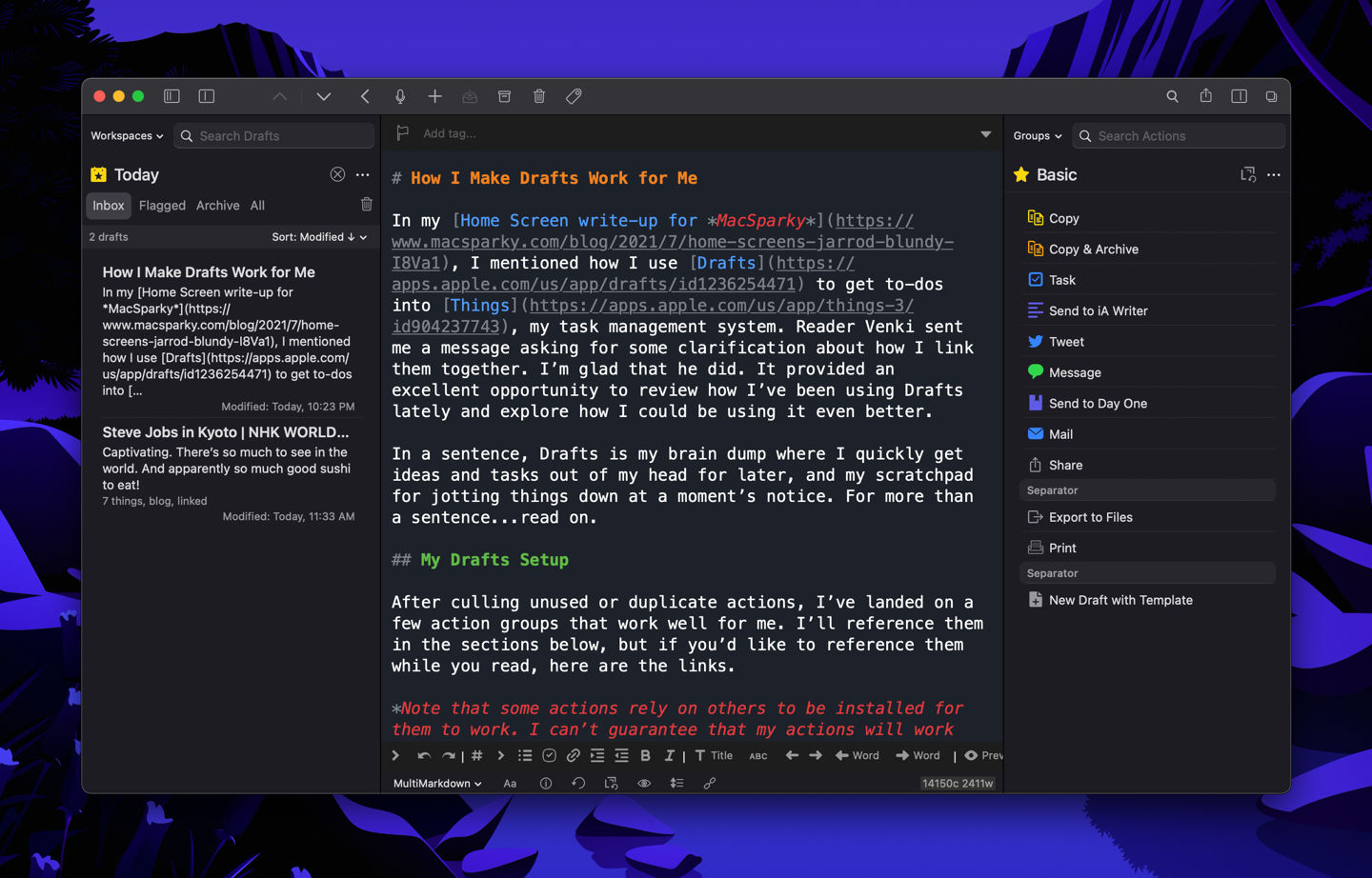Switch to the All drafts tab

coord(257,206)
